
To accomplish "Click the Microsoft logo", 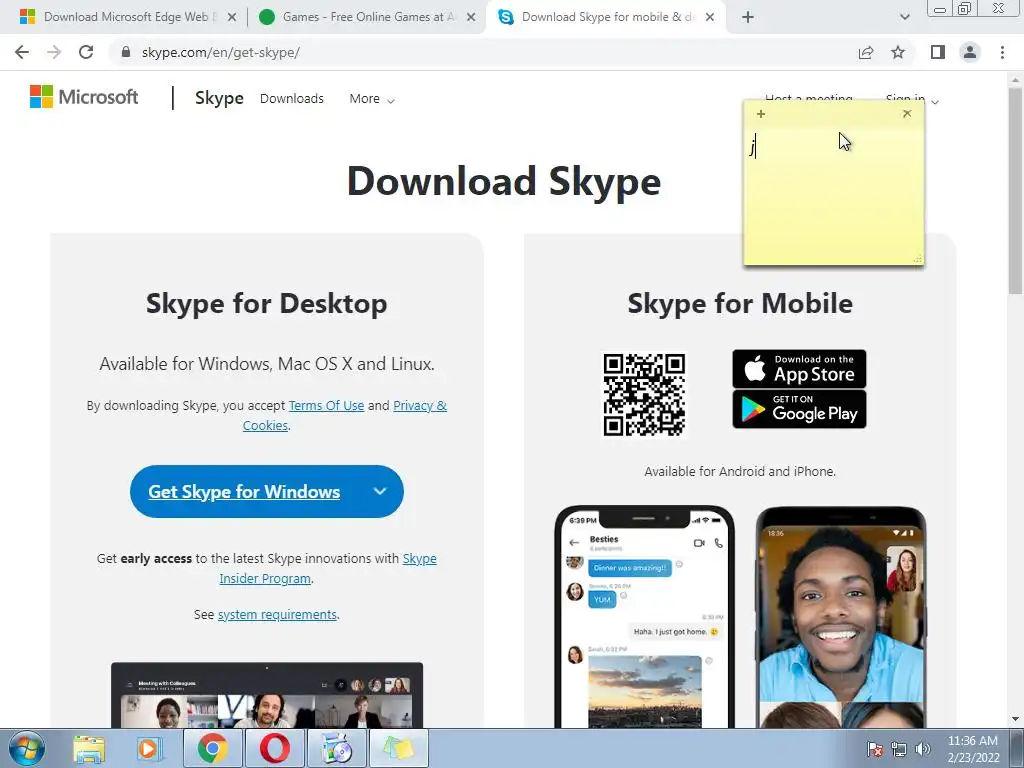I will pyautogui.click(x=84, y=97).
